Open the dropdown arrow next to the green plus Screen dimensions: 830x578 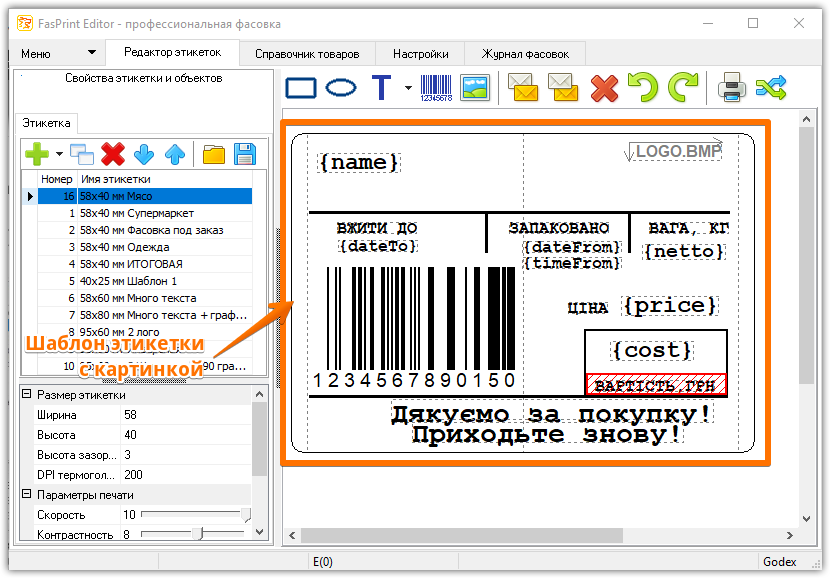point(59,154)
